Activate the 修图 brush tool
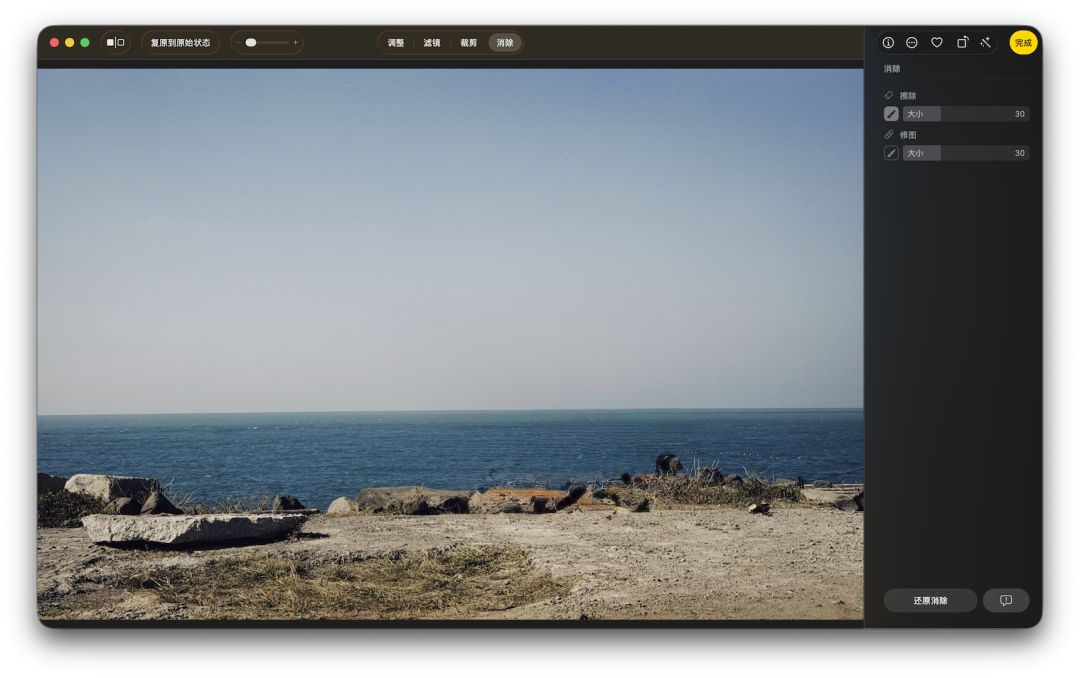Image resolution: width=1080 pixels, height=678 pixels. pyautogui.click(x=891, y=153)
